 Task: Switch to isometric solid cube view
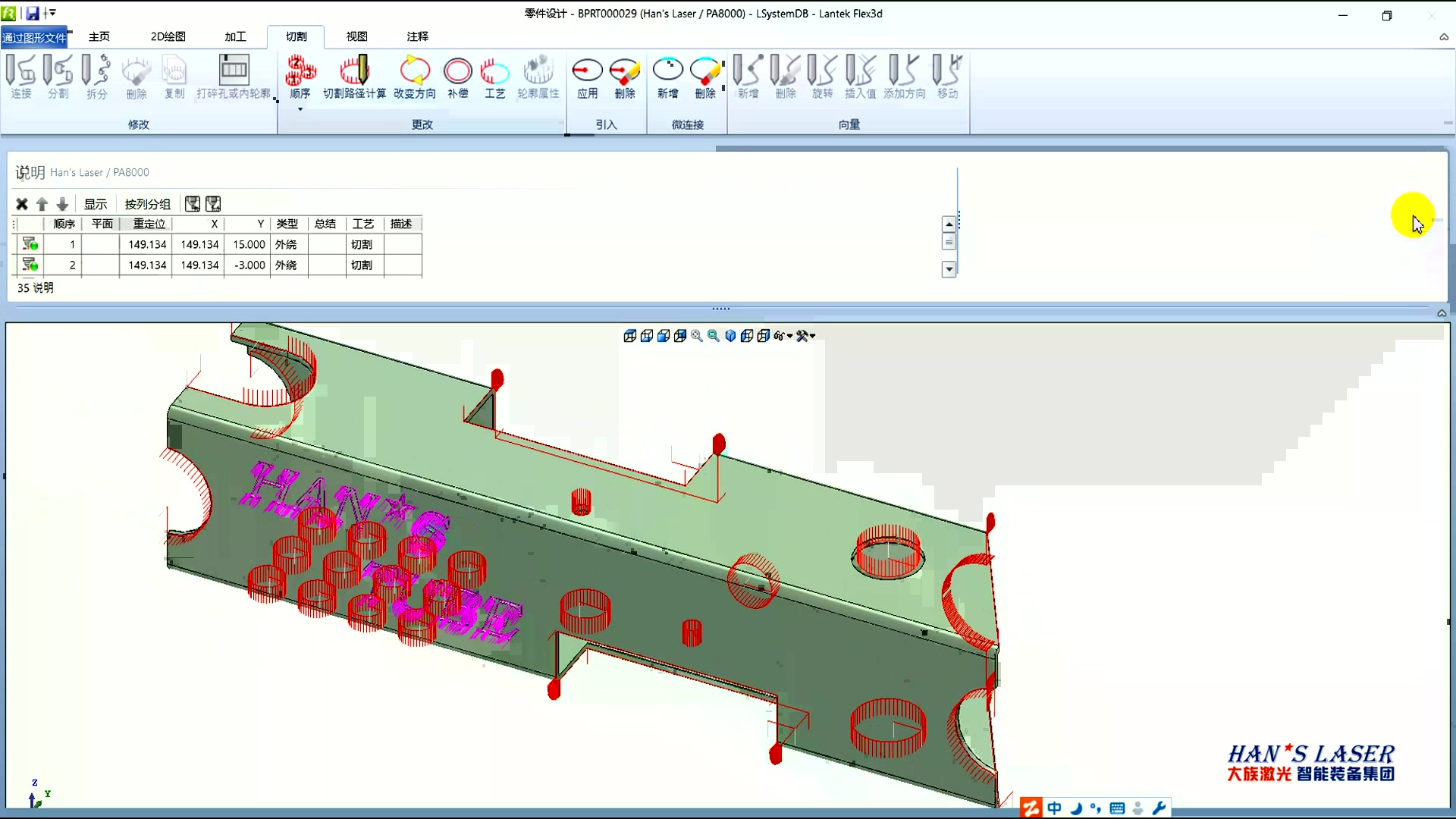click(x=730, y=336)
